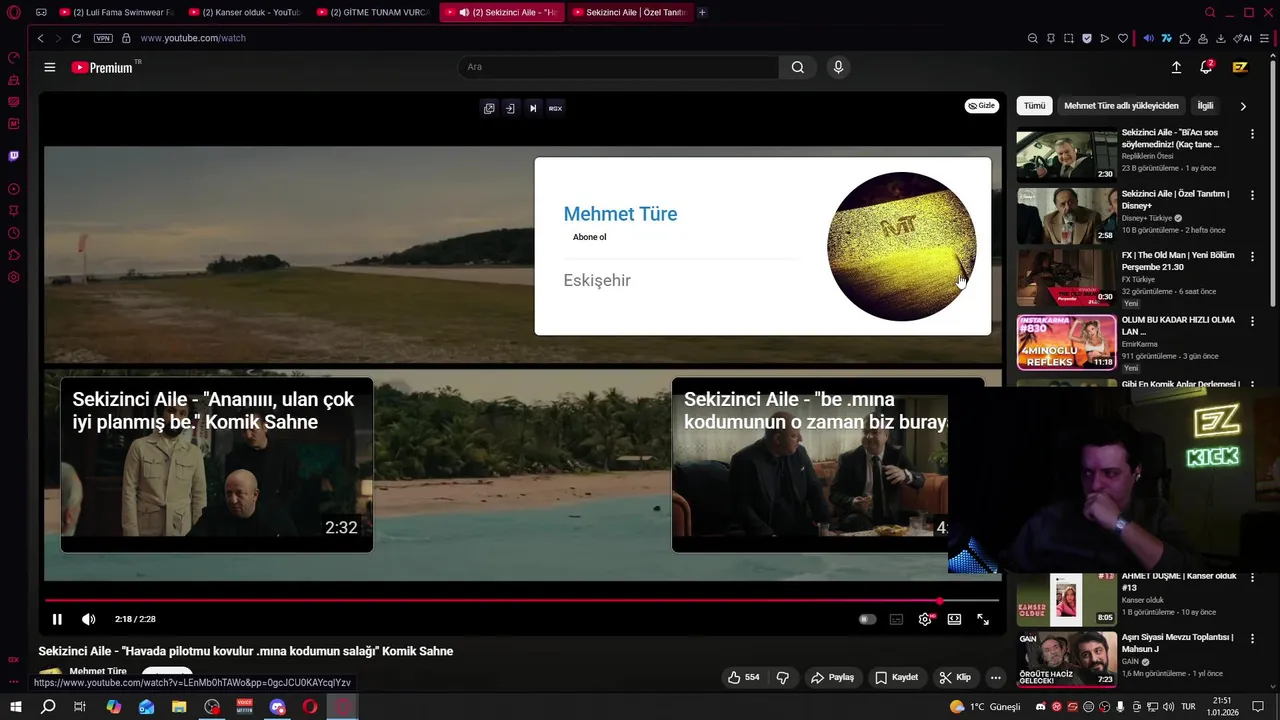The image size is (1280, 720).
Task: Open options for Bi'Acı sos video
Action: click(x=1252, y=134)
